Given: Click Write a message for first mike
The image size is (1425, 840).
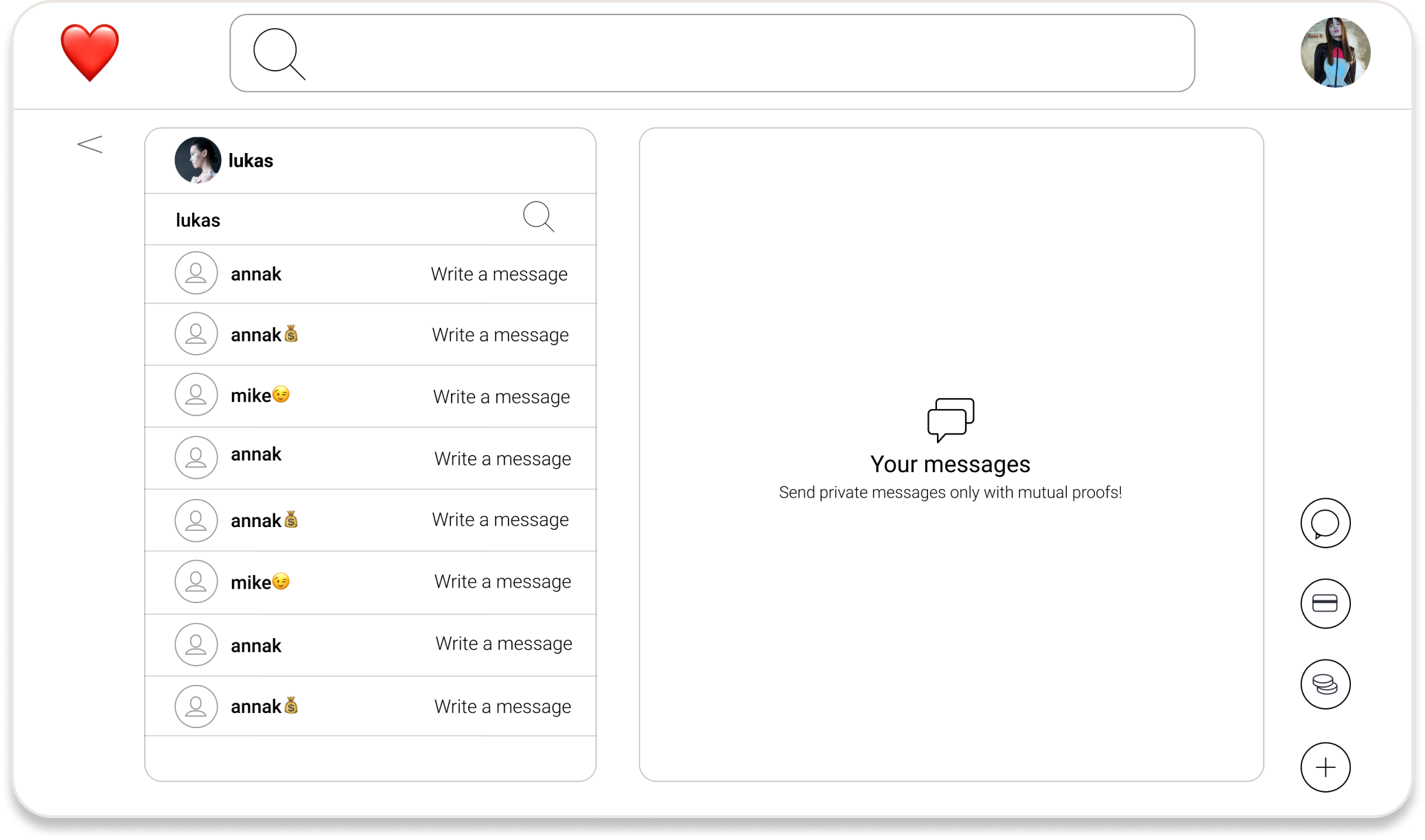Looking at the screenshot, I should click(x=501, y=397).
